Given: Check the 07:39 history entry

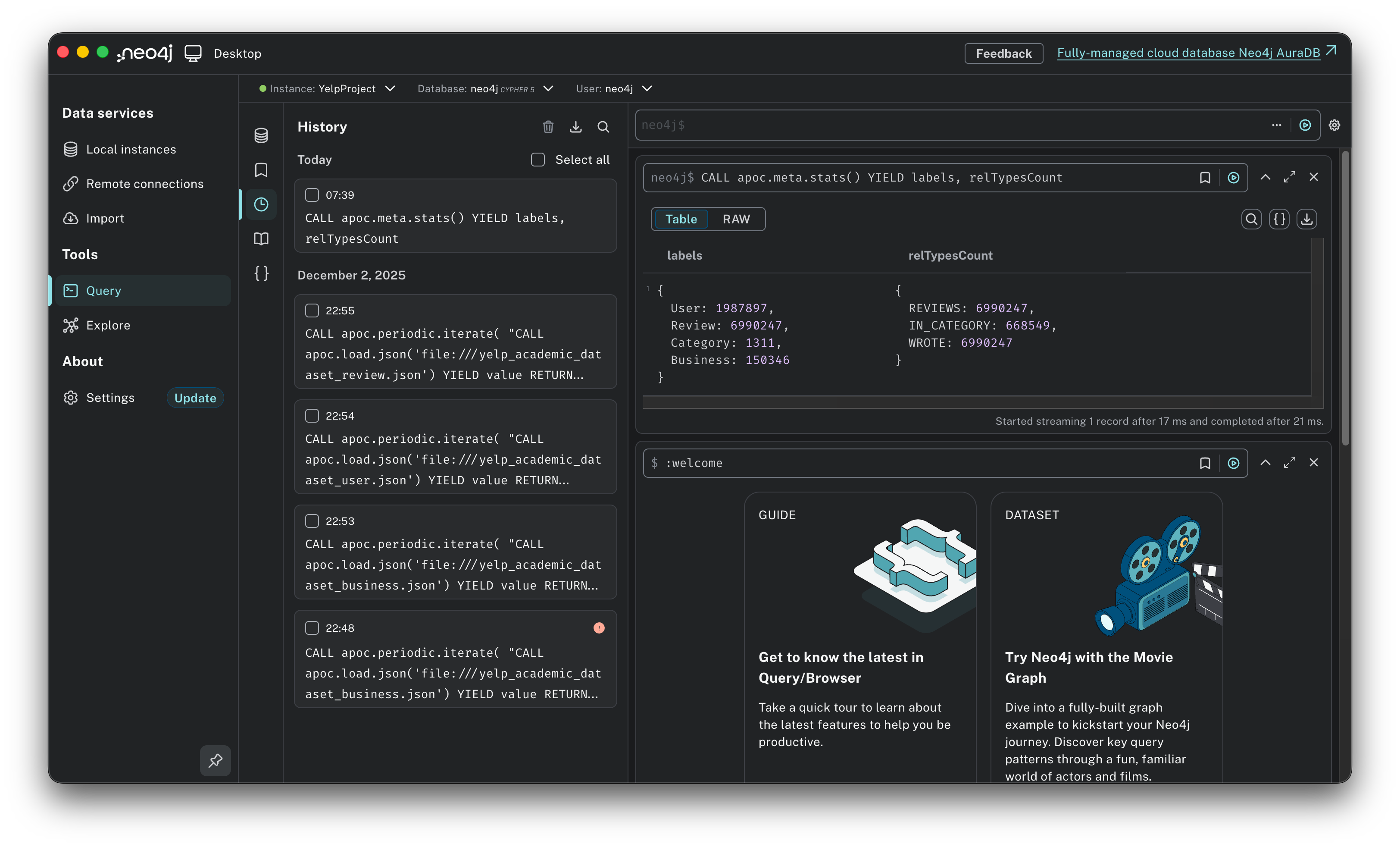Looking at the screenshot, I should click(x=312, y=195).
